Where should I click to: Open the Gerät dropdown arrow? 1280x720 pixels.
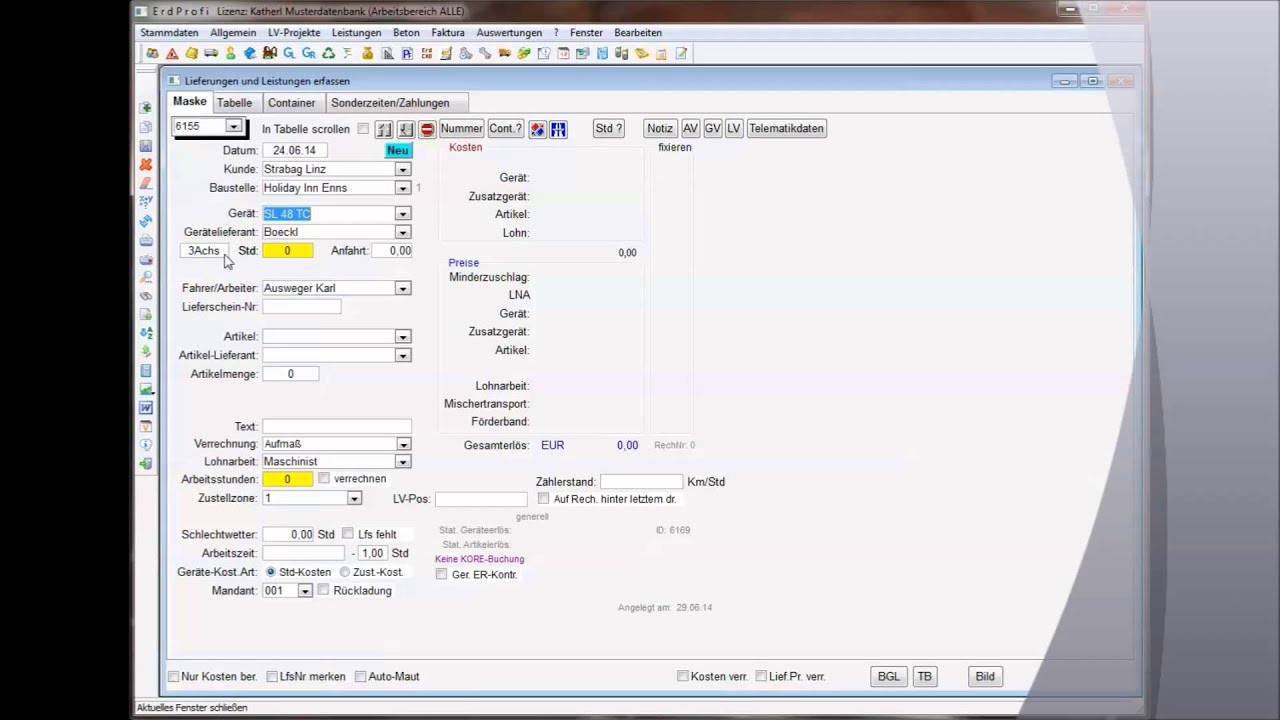tap(402, 214)
